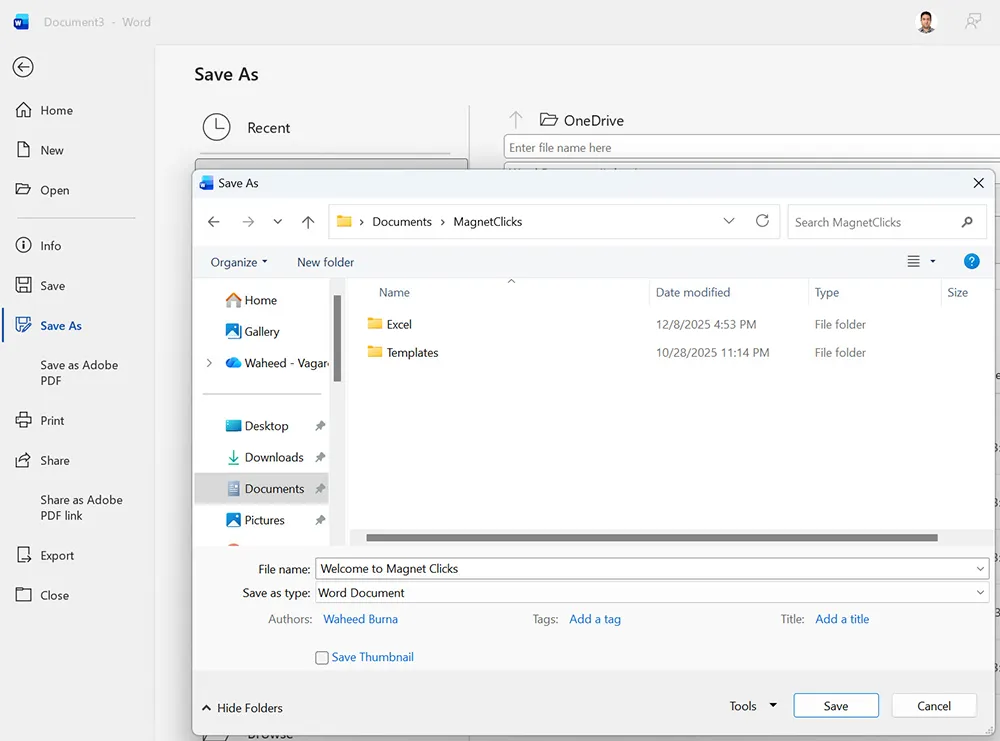
Task: Enable the Save Thumbnail checkbox
Action: coord(322,657)
